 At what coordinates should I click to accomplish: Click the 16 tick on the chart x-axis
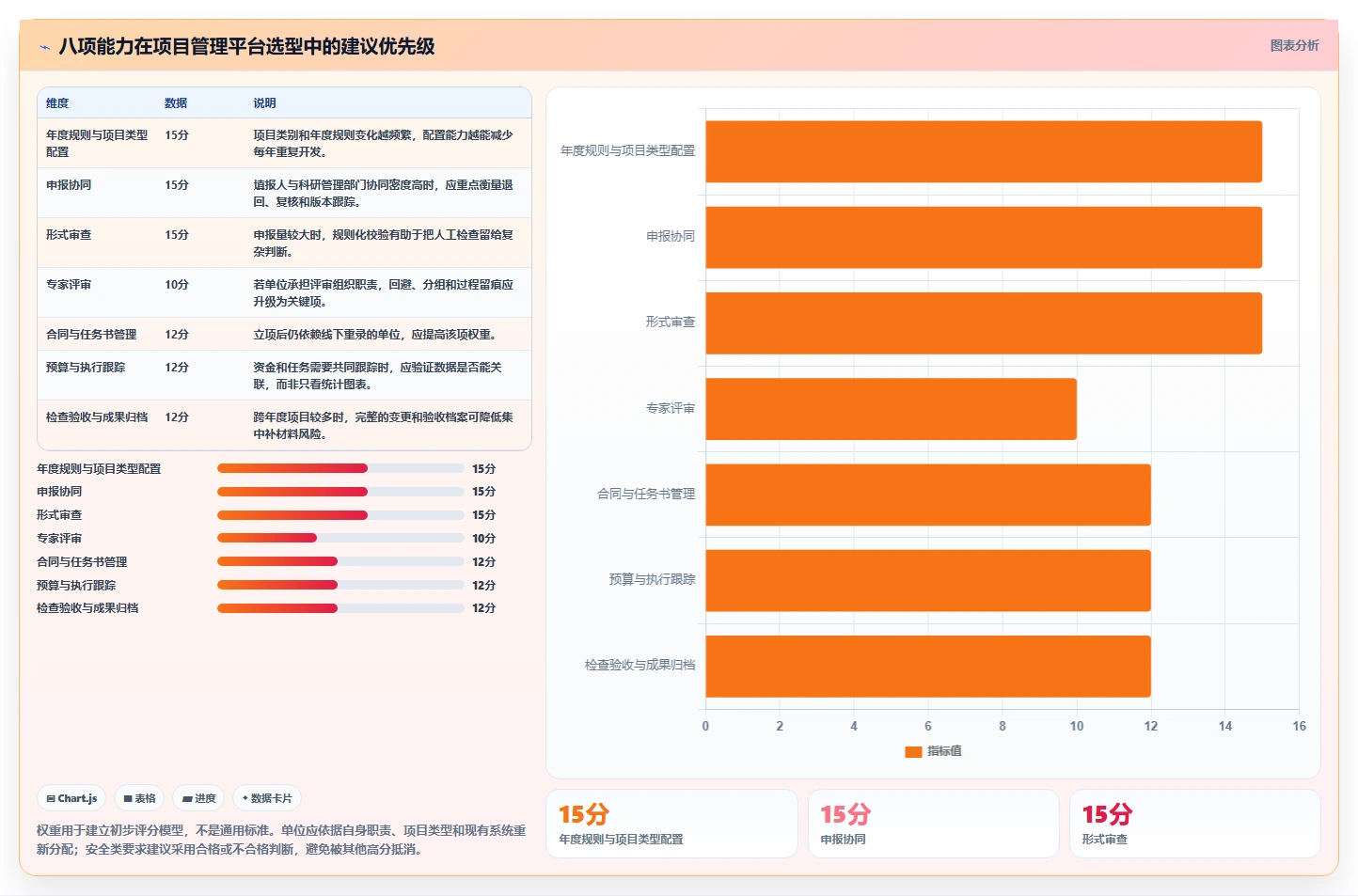coord(1299,726)
